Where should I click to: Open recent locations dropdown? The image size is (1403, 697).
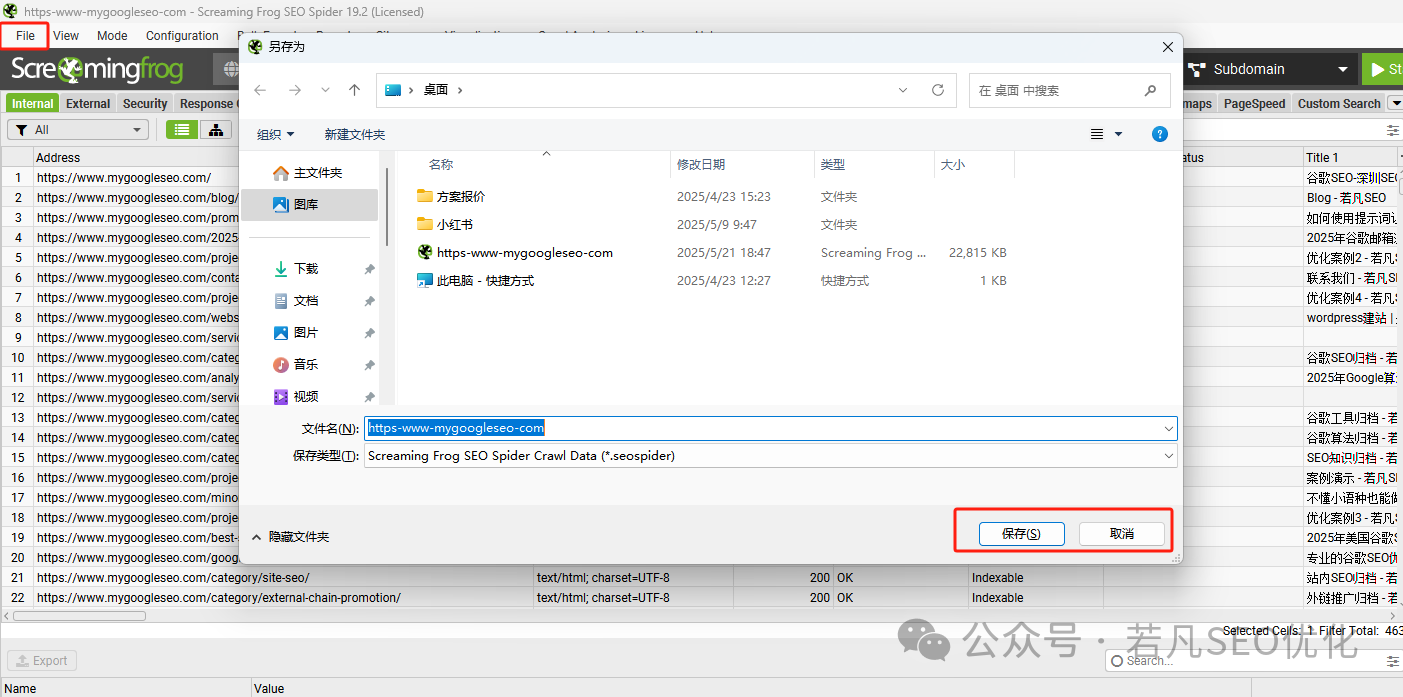325,90
